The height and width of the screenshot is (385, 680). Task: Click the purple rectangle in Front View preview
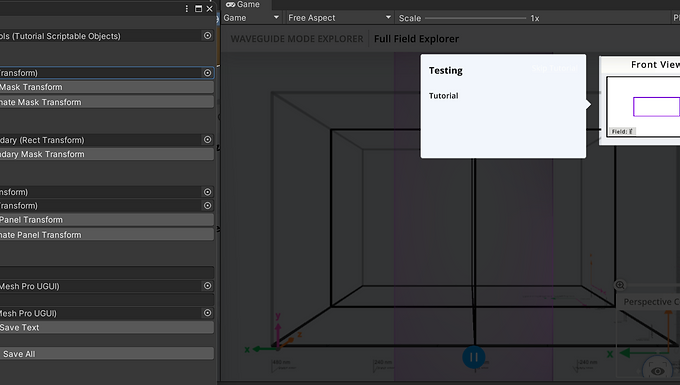point(656,107)
